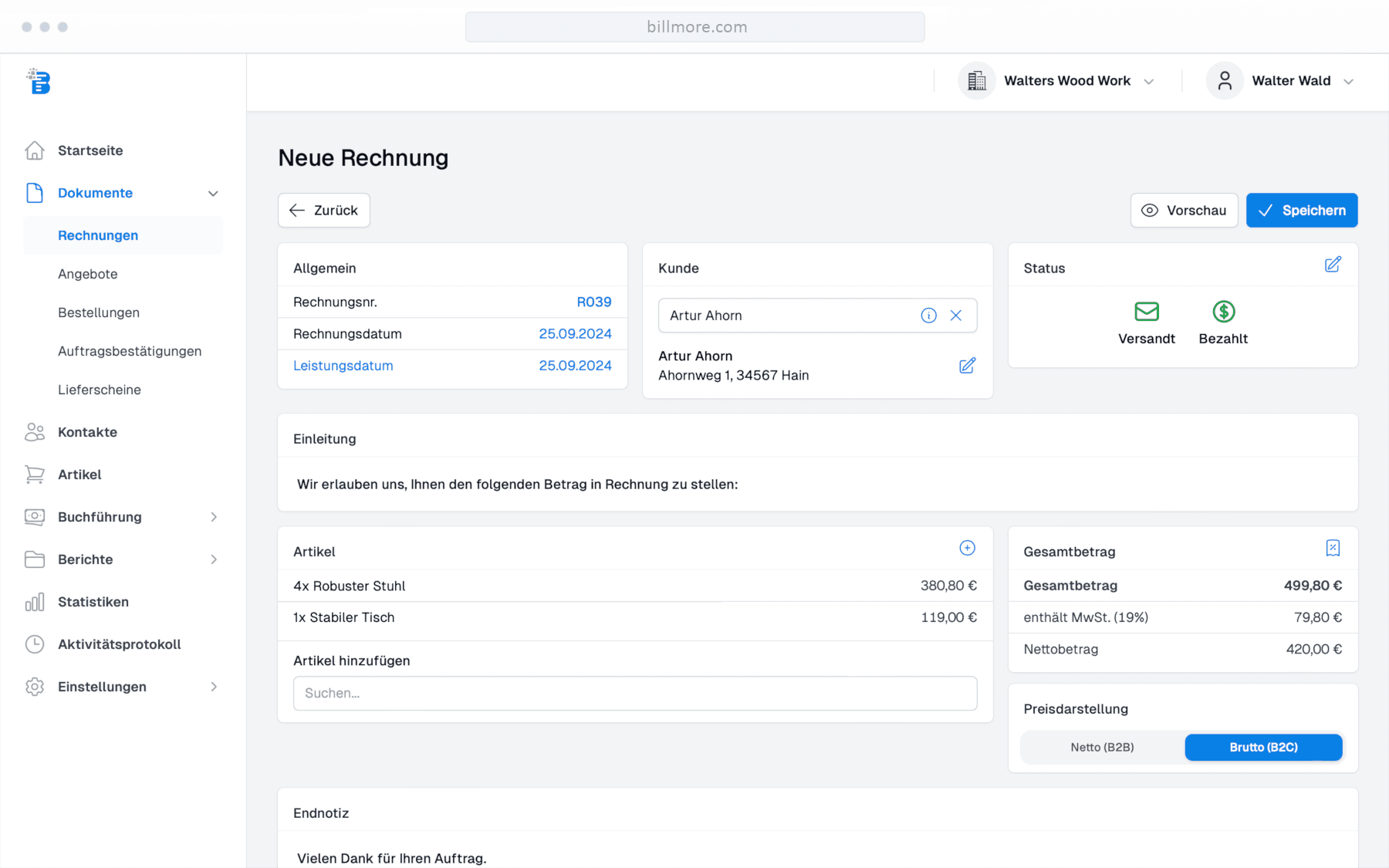Open Rechnungen in the sidebar
Image resolution: width=1389 pixels, height=868 pixels.
(x=123, y=235)
